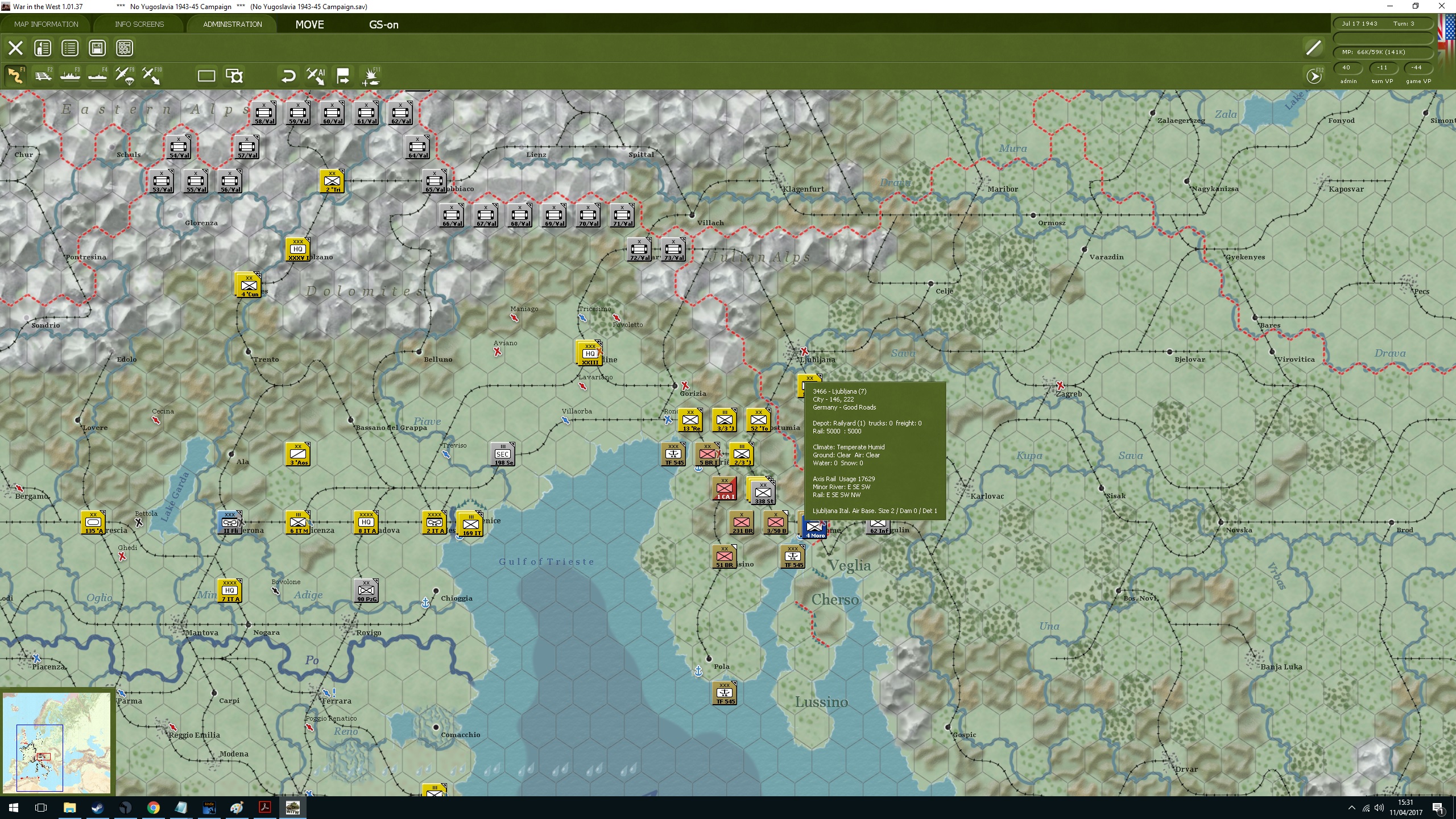The height and width of the screenshot is (819, 1456).
Task: Toggle battle sites display F11
Action: click(371, 76)
